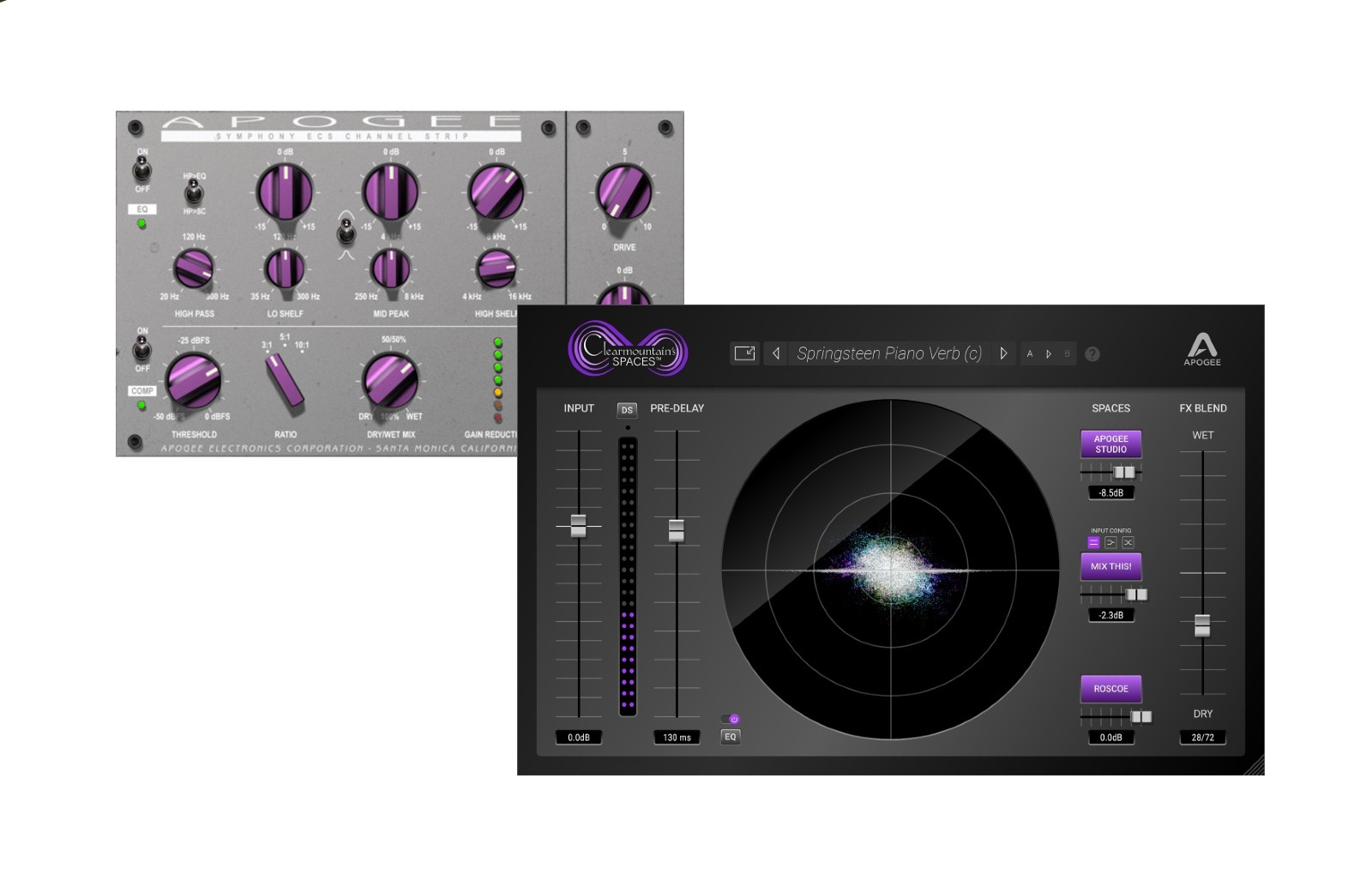Click the DRY/WET MIX knob
Image resolution: width=1372 pixels, height=881 pixels.
point(391,379)
